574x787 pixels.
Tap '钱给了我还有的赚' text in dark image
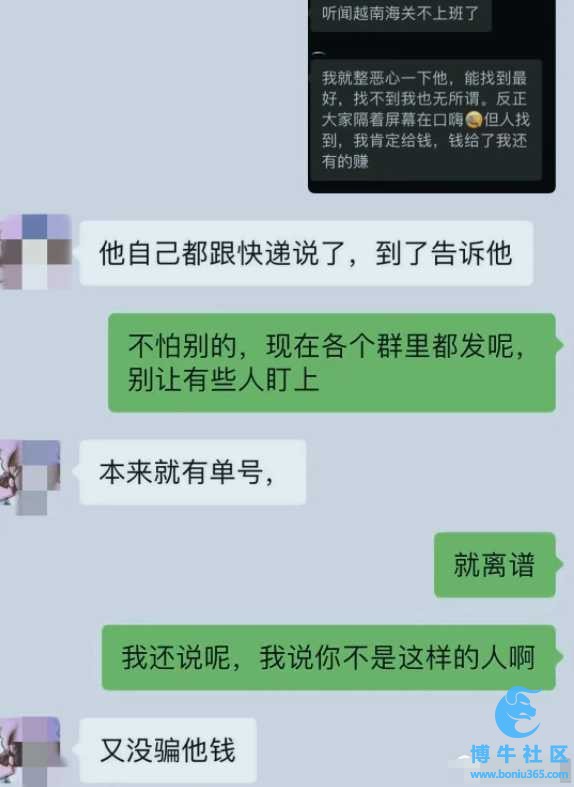point(424,151)
